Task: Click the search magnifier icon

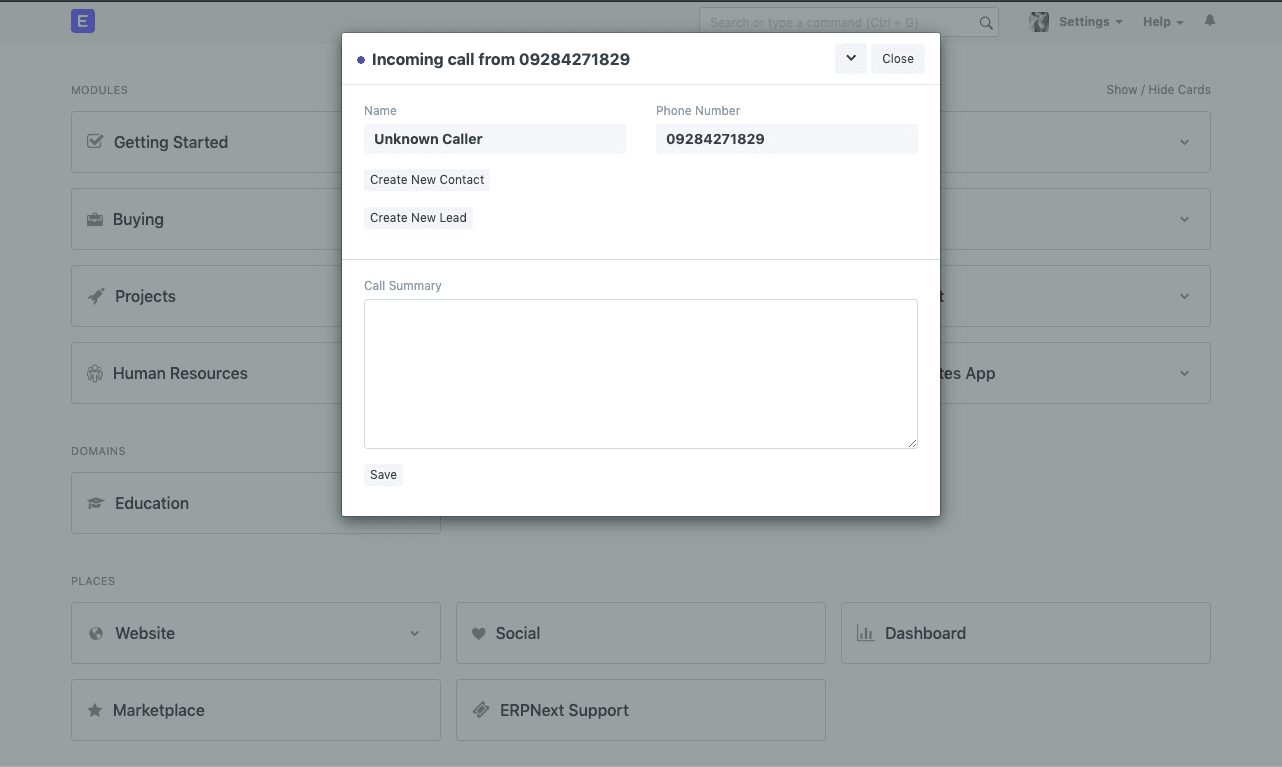Action: coord(986,22)
